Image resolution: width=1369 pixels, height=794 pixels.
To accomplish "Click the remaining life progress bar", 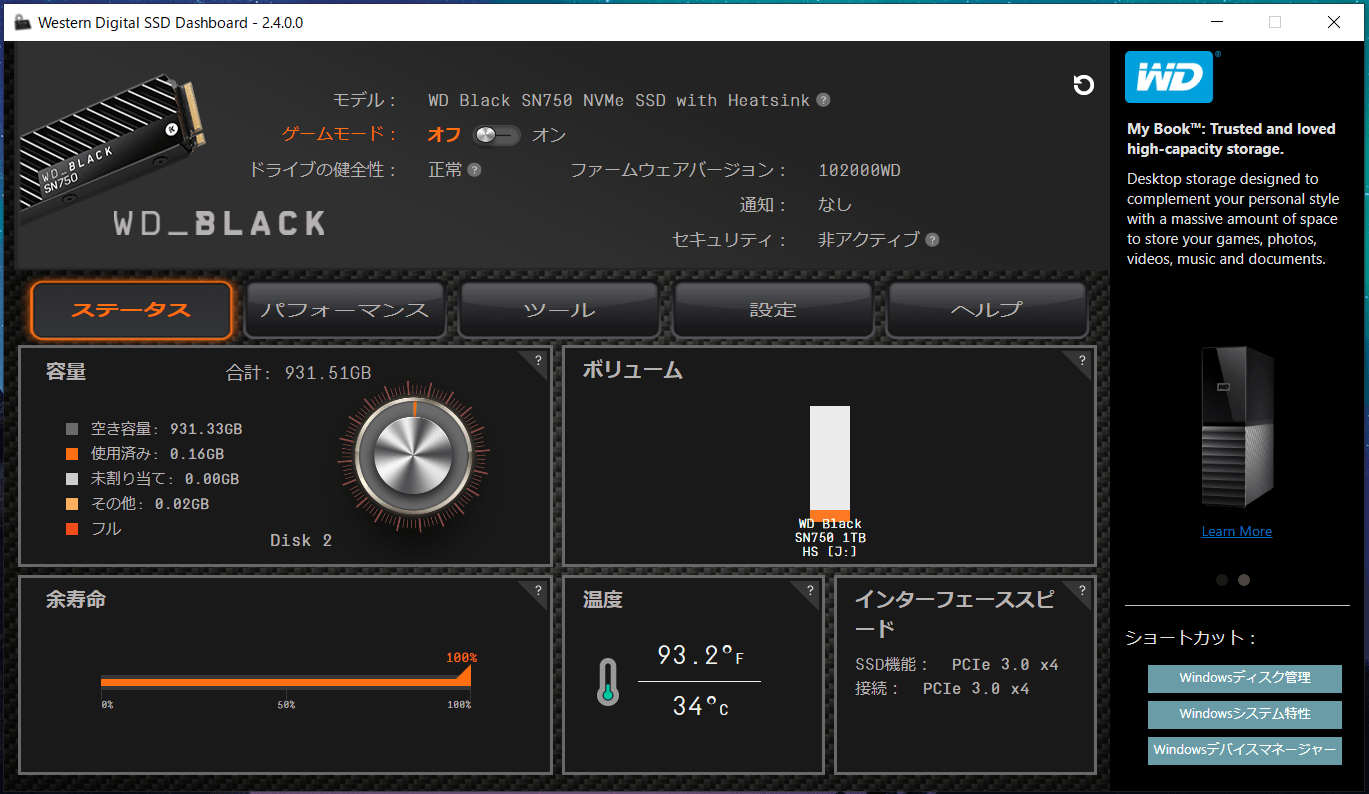I will coord(286,680).
